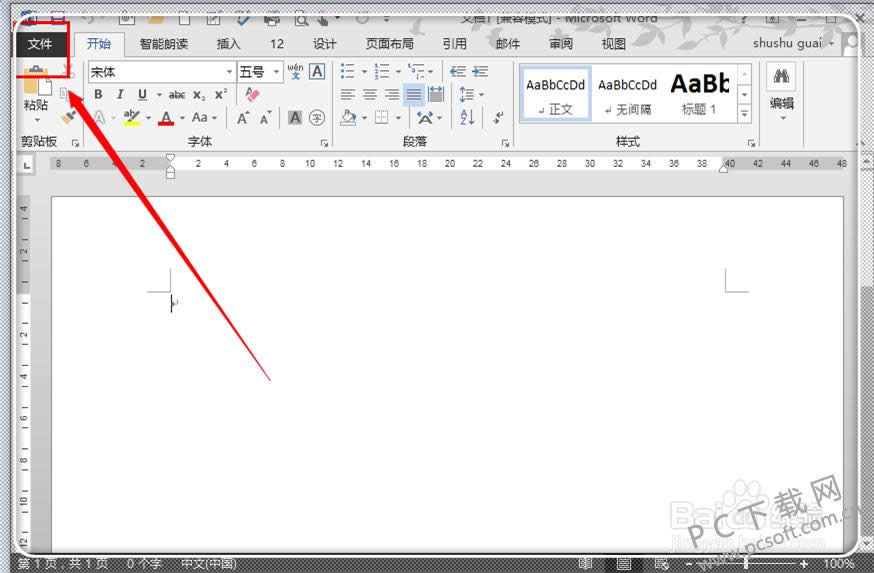The width and height of the screenshot is (874, 573).
Task: Select the Format Painter brush icon
Action: pyautogui.click(x=68, y=117)
